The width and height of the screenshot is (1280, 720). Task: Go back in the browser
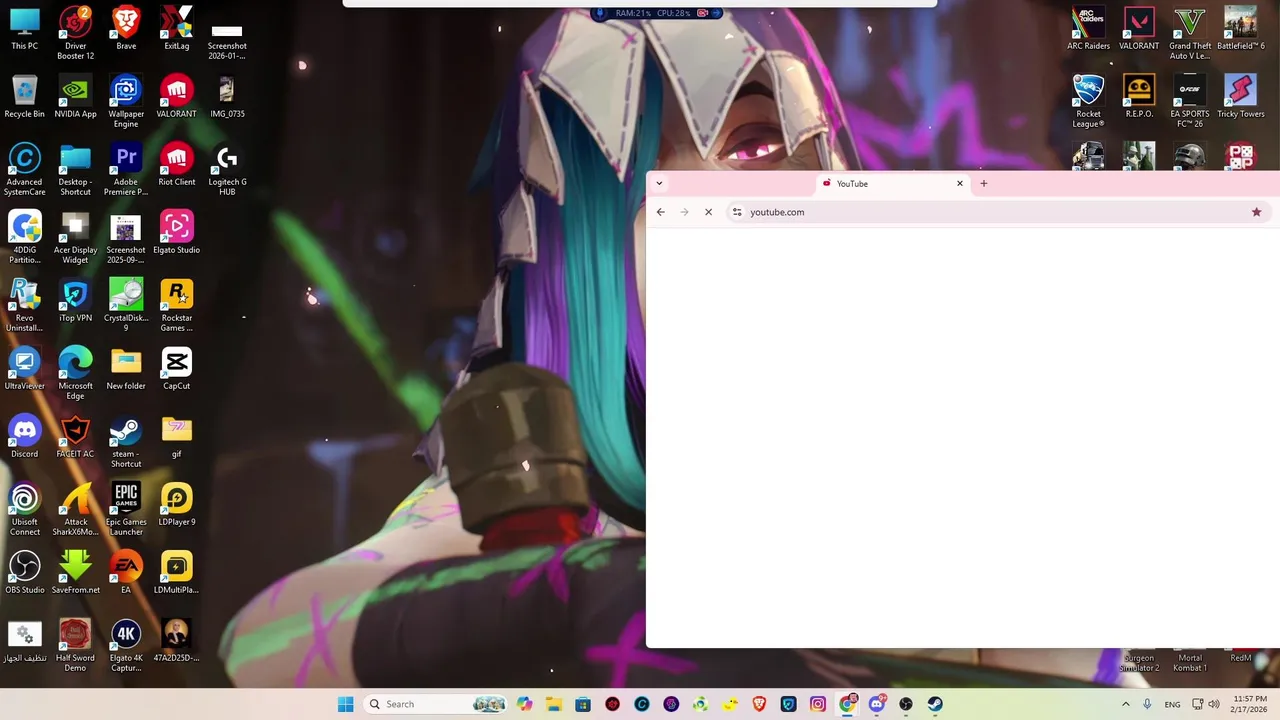(661, 212)
